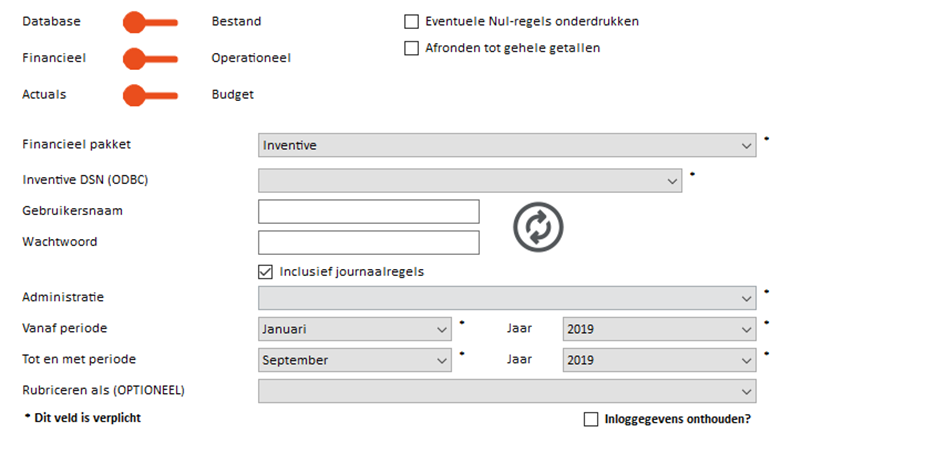Open the Tot en met periode month dropdown
This screenshot has height=473, width=945.
[x=354, y=360]
